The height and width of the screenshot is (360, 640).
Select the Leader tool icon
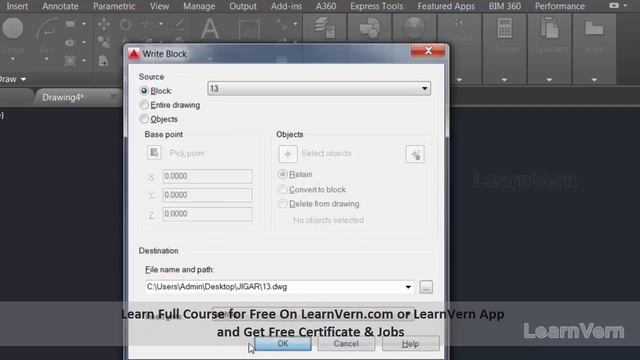pos(282,24)
